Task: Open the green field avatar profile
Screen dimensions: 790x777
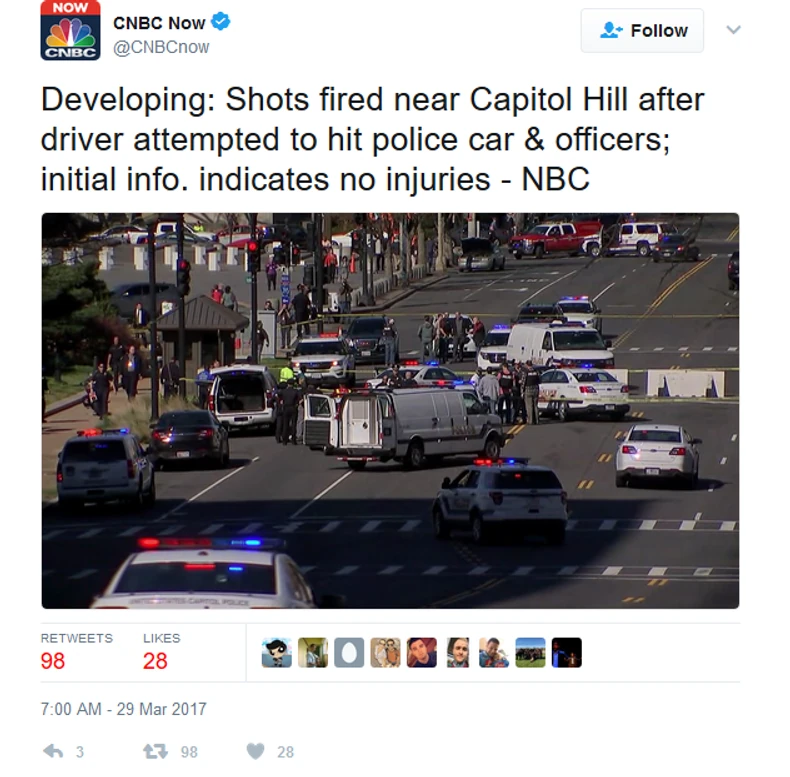Action: click(x=530, y=653)
